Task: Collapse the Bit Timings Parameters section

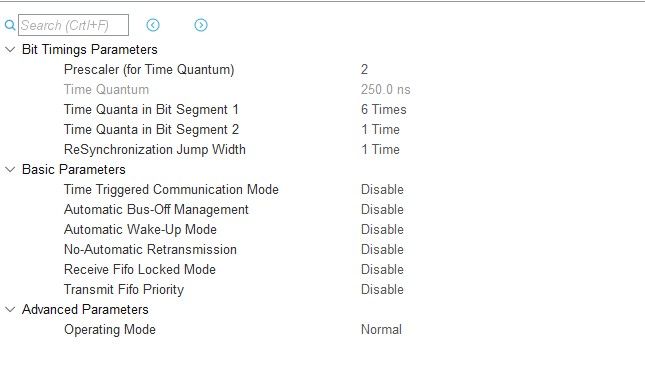Action: tap(10, 50)
